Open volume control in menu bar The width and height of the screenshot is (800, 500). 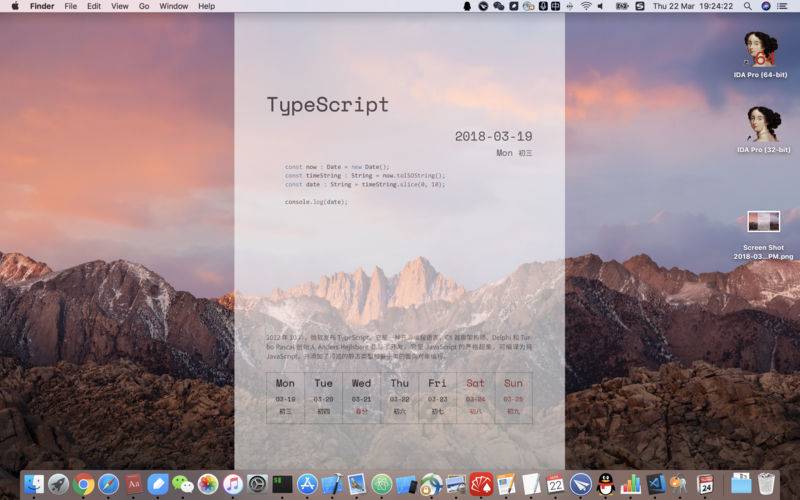point(601,6)
